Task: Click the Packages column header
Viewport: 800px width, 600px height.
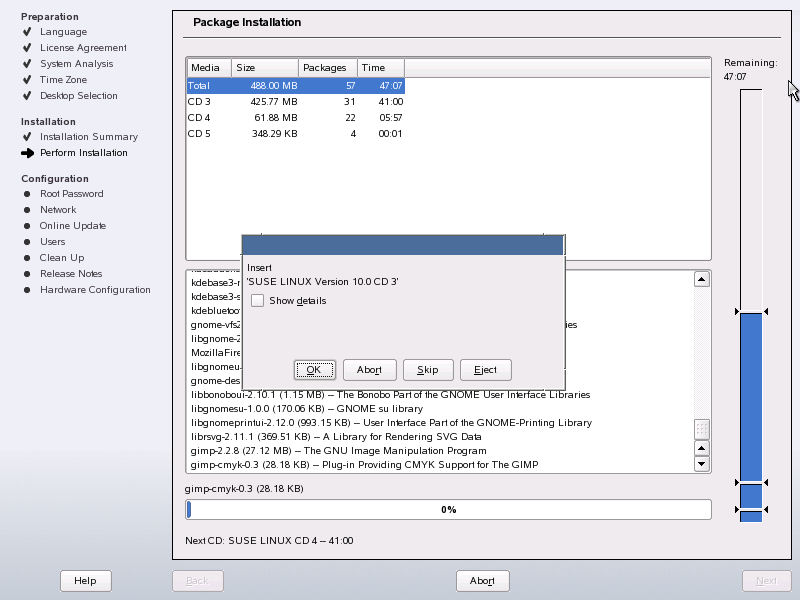Action: click(328, 68)
